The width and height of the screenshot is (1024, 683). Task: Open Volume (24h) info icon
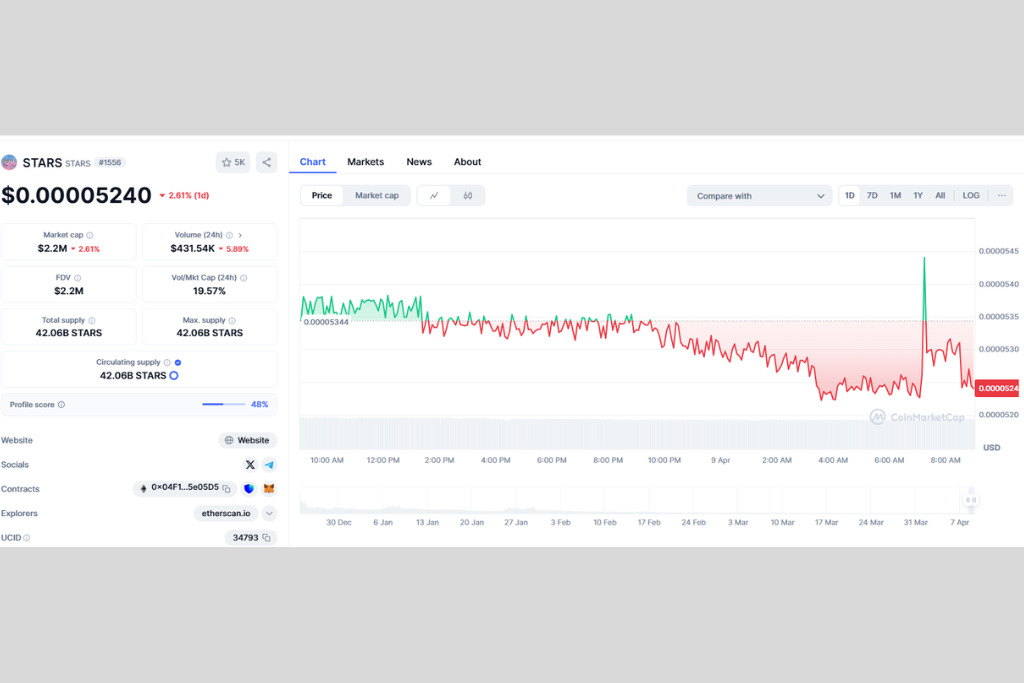click(229, 235)
